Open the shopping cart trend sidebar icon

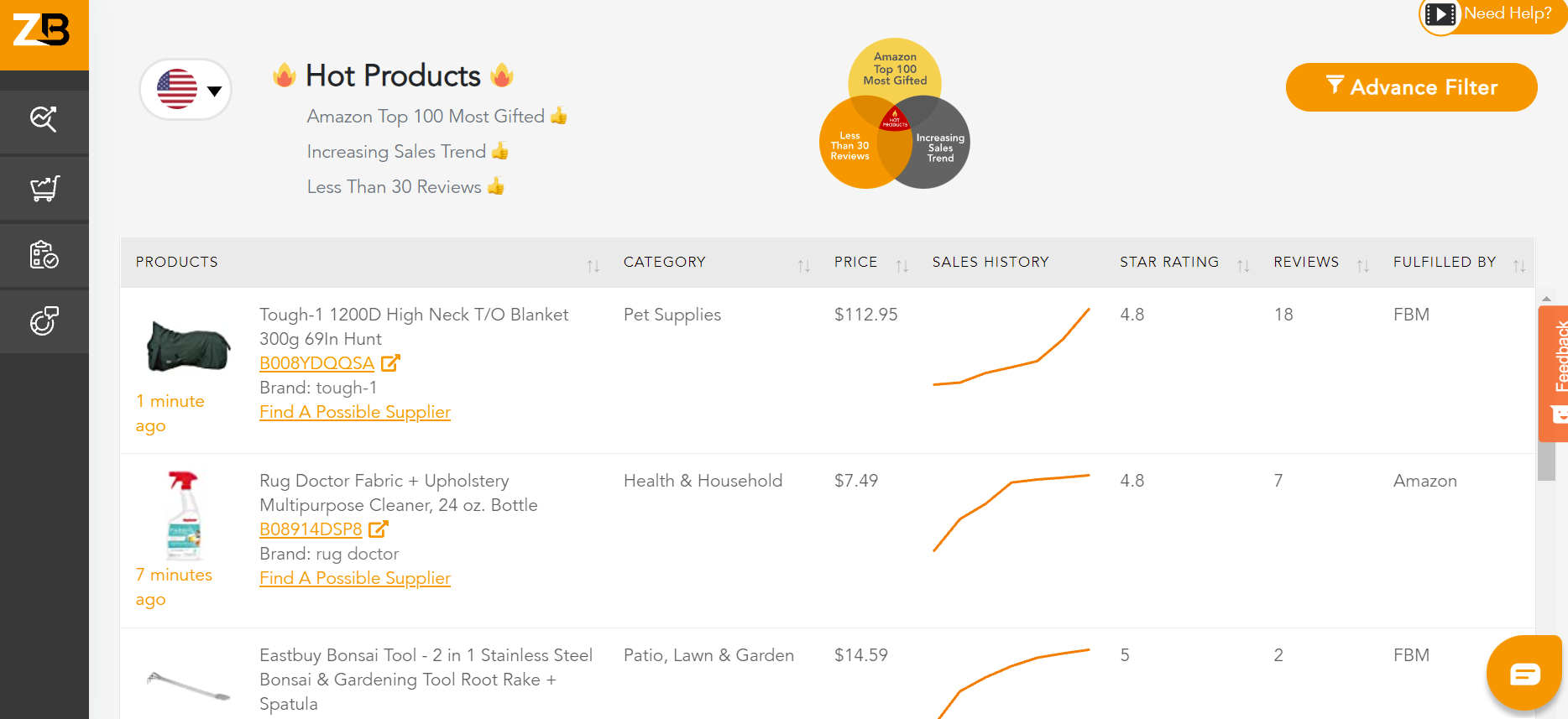(44, 188)
